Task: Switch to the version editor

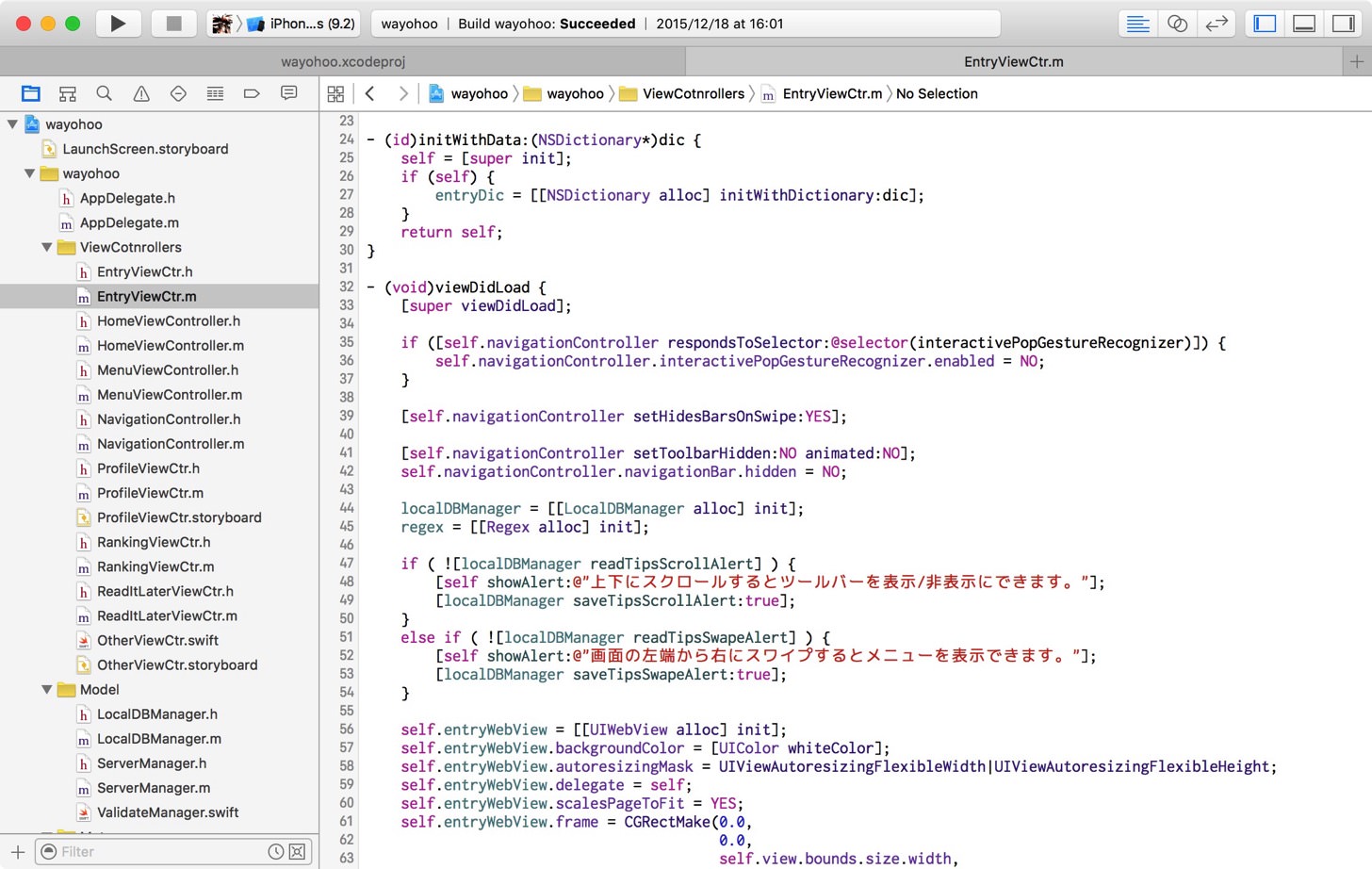Action: [1217, 24]
